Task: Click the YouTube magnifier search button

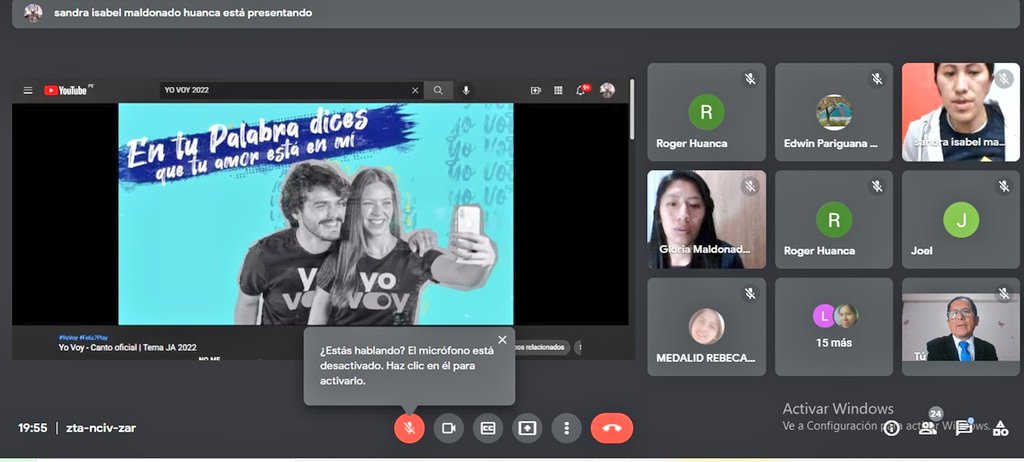Action: pos(438,90)
